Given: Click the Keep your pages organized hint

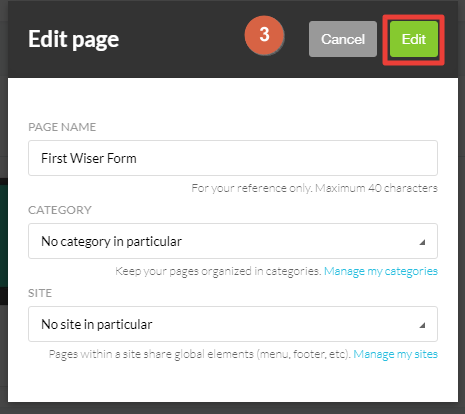Looking at the screenshot, I should (218, 271).
